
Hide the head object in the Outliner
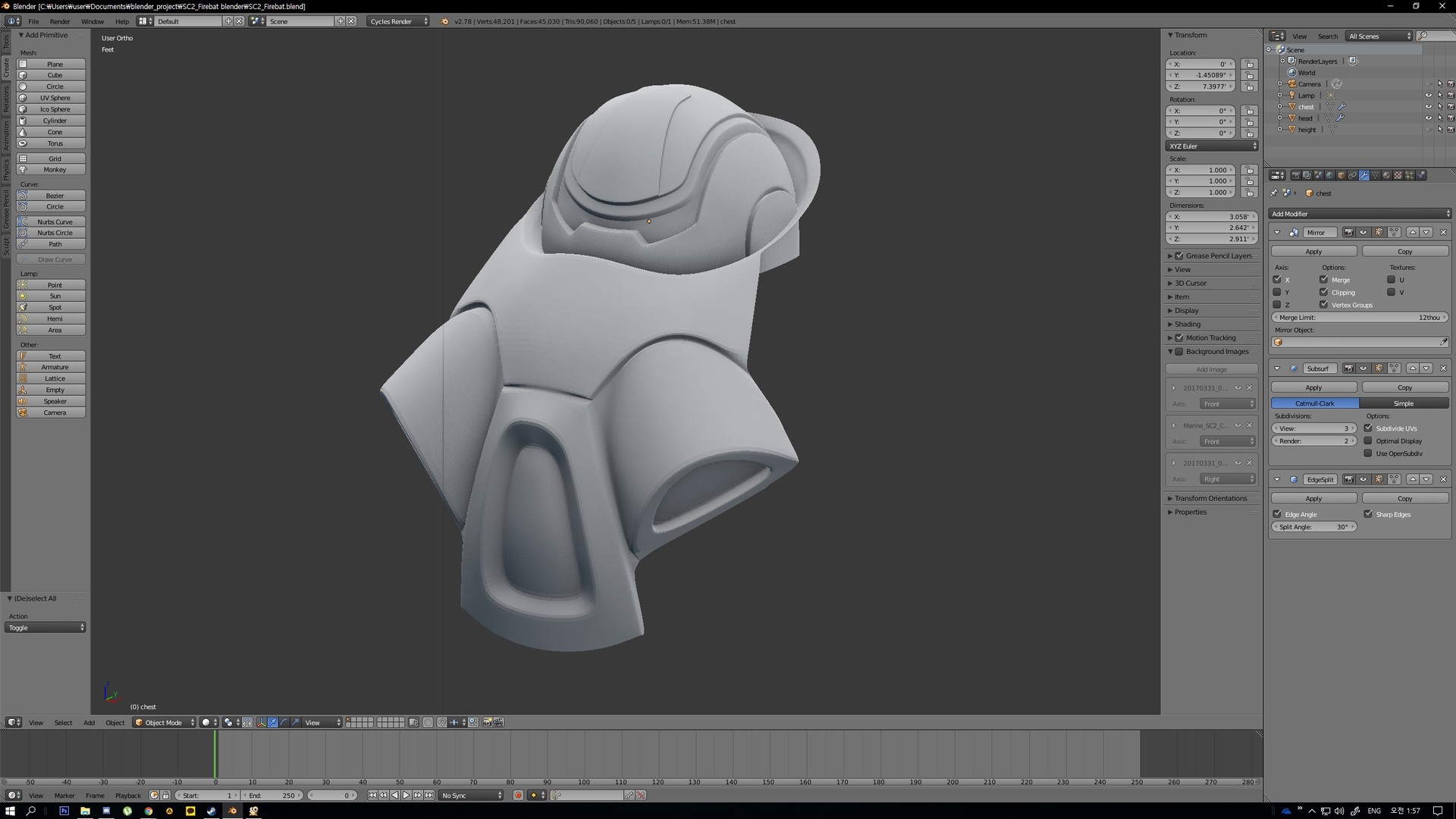[1429, 118]
